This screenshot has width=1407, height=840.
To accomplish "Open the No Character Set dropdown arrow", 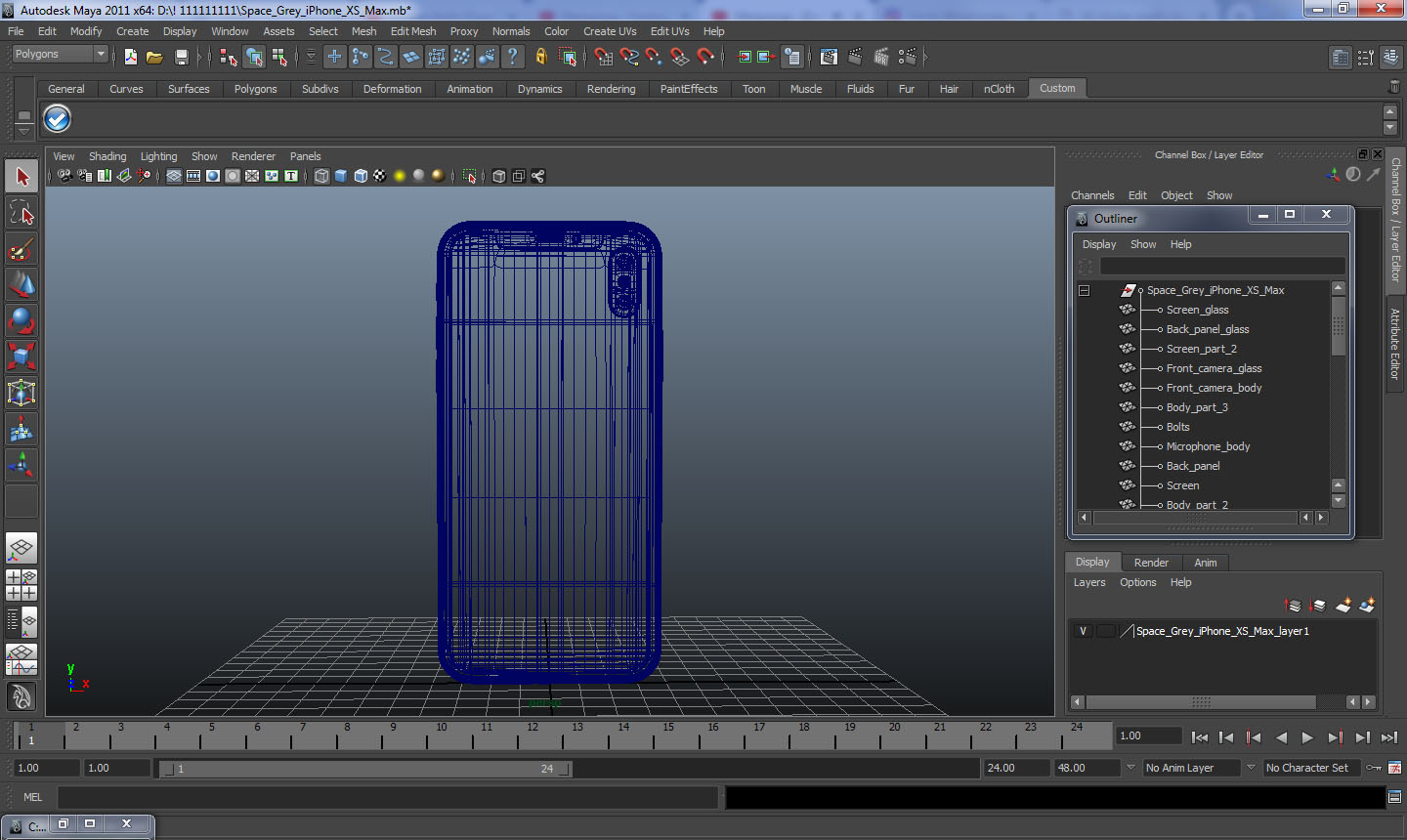I will [x=1251, y=768].
